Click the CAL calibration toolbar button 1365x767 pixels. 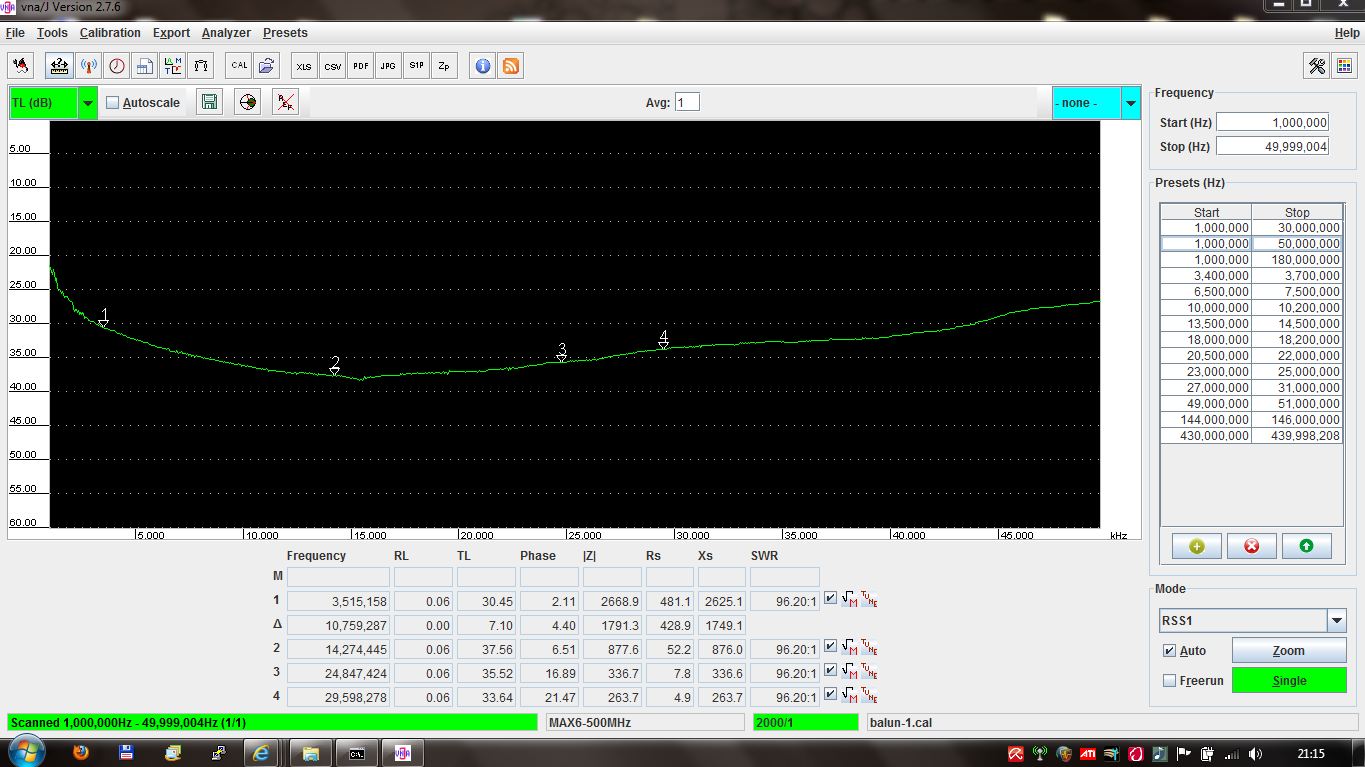[x=238, y=66]
